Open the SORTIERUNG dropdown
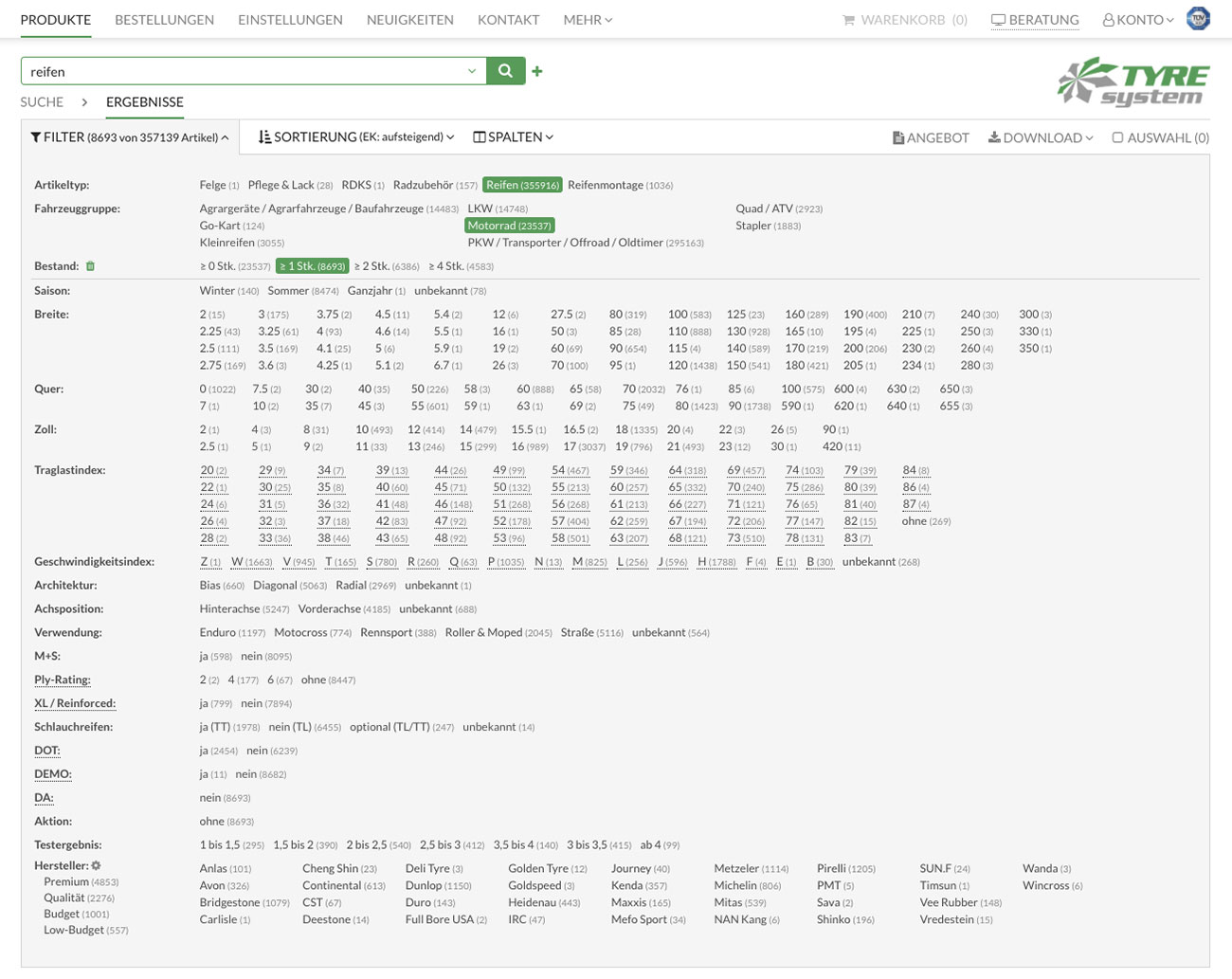 coord(354,136)
